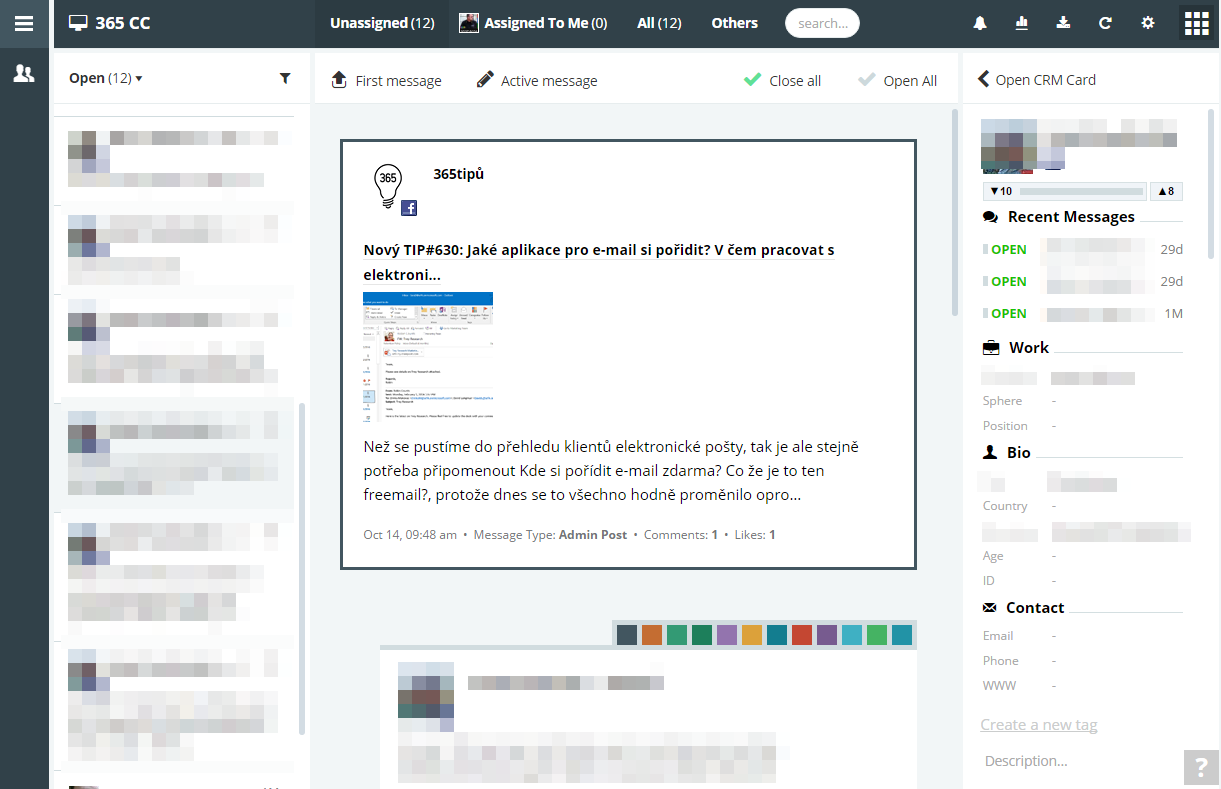This screenshot has height=789, width=1221.
Task: Select the All (12) tab
Action: click(x=659, y=23)
